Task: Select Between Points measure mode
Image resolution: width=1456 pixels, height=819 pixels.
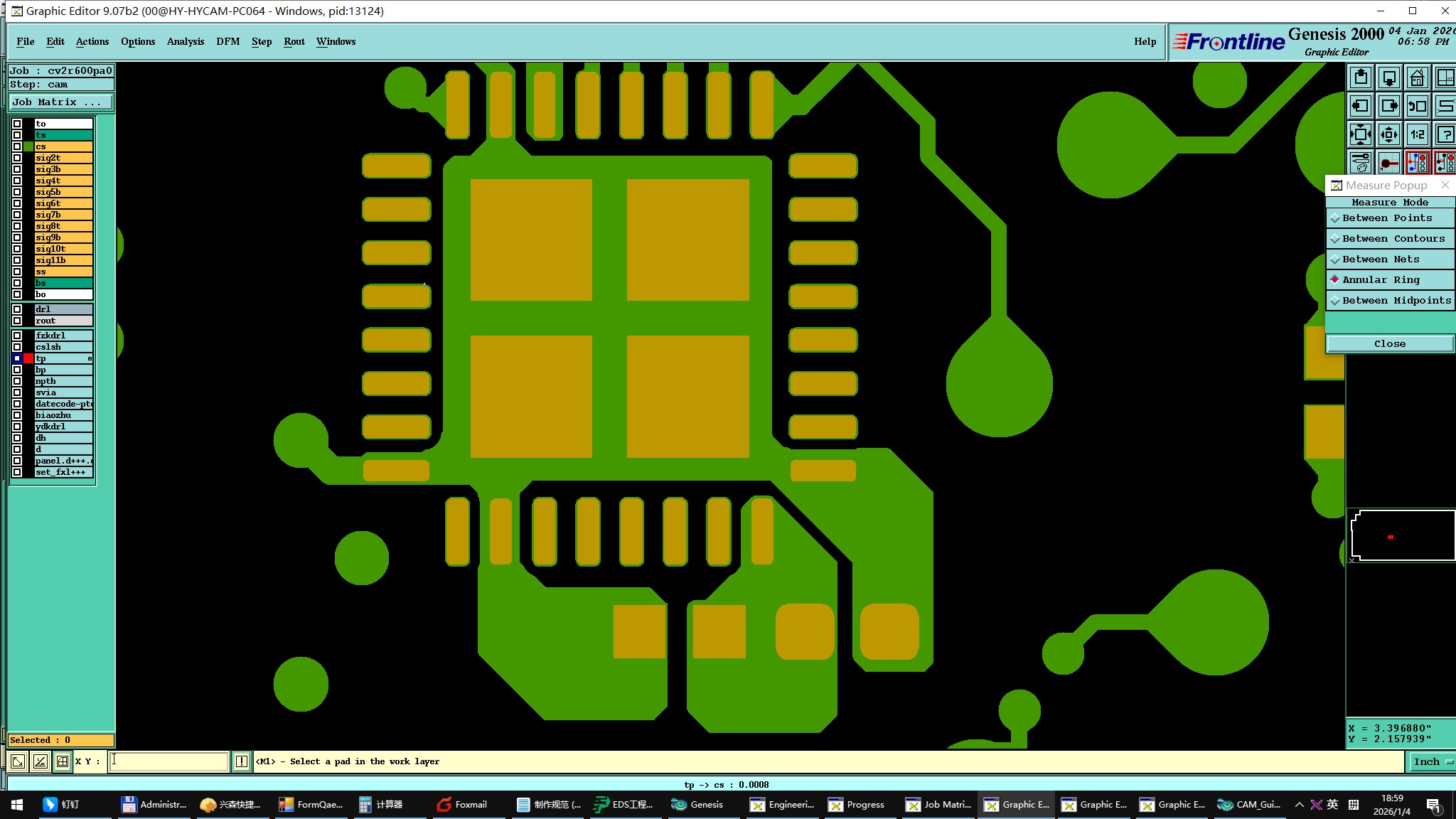Action: [x=1386, y=218]
